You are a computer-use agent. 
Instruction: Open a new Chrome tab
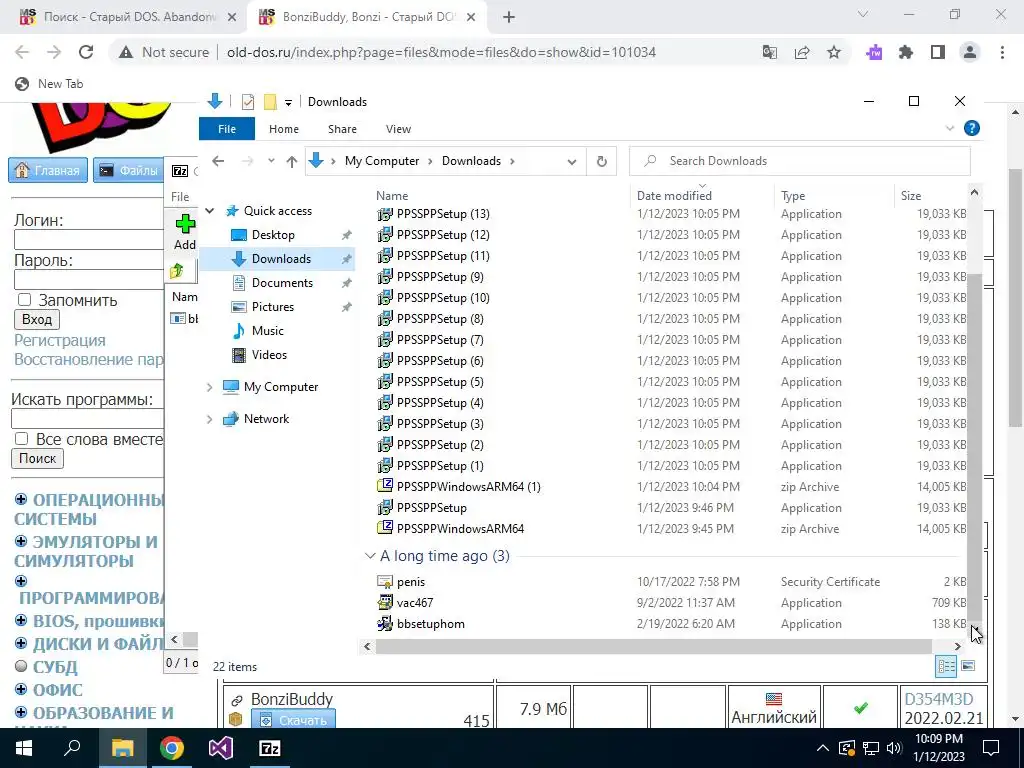[509, 17]
